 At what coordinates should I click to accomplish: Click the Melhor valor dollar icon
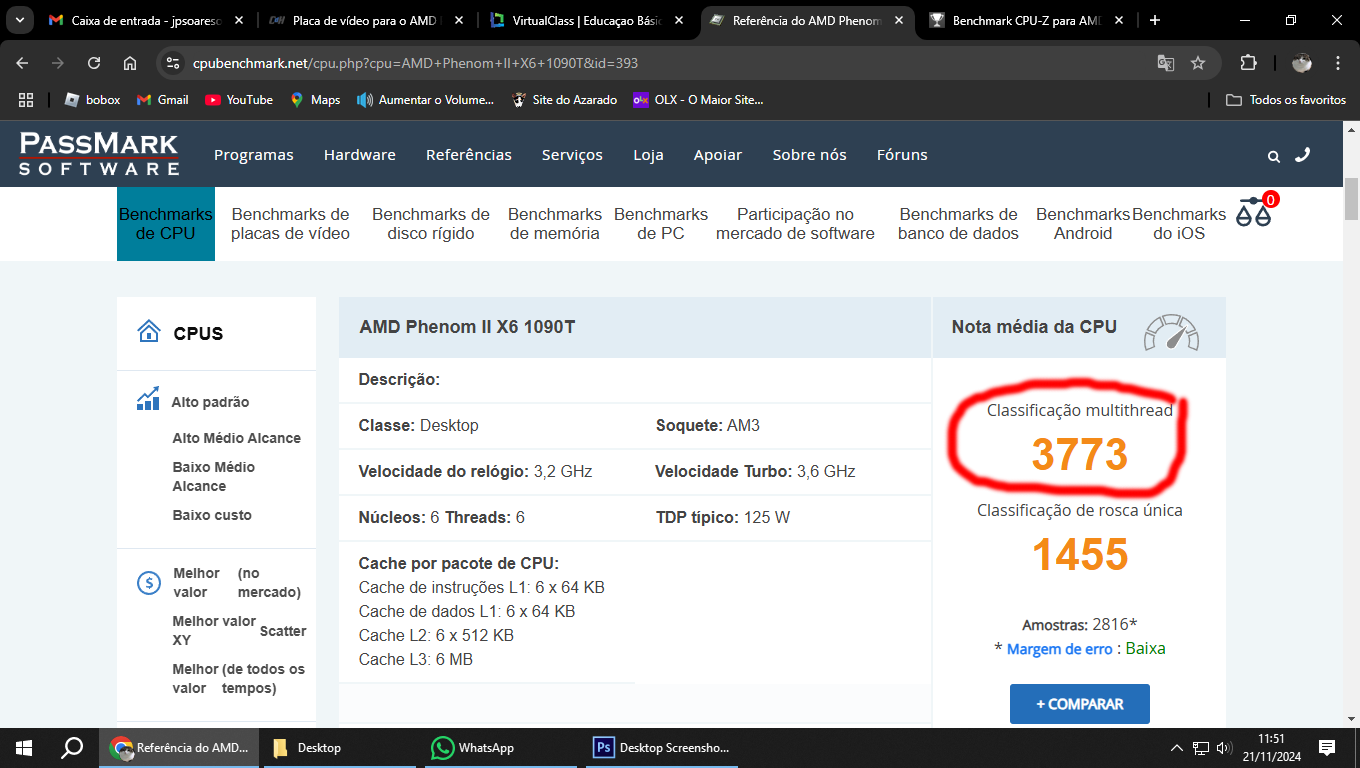pos(149,582)
